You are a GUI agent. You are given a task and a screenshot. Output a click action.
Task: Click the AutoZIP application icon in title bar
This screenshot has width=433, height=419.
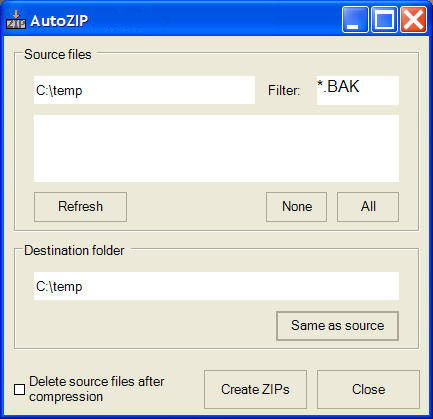[x=16, y=20]
